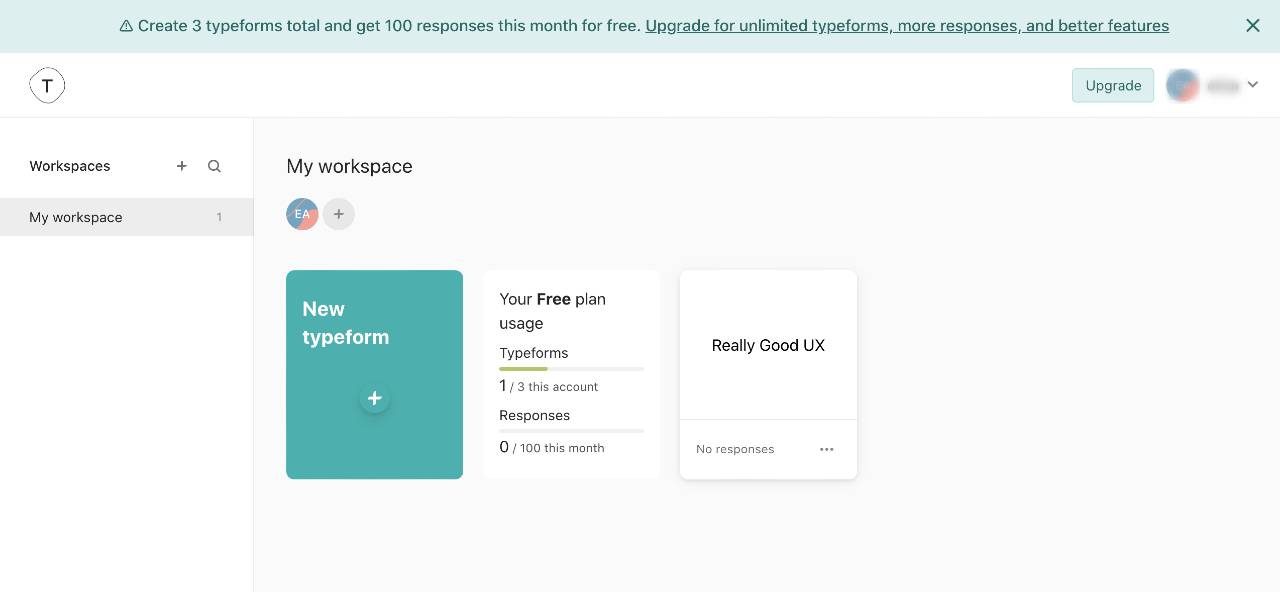
Task: Click the Upgrade button
Action: click(1113, 85)
